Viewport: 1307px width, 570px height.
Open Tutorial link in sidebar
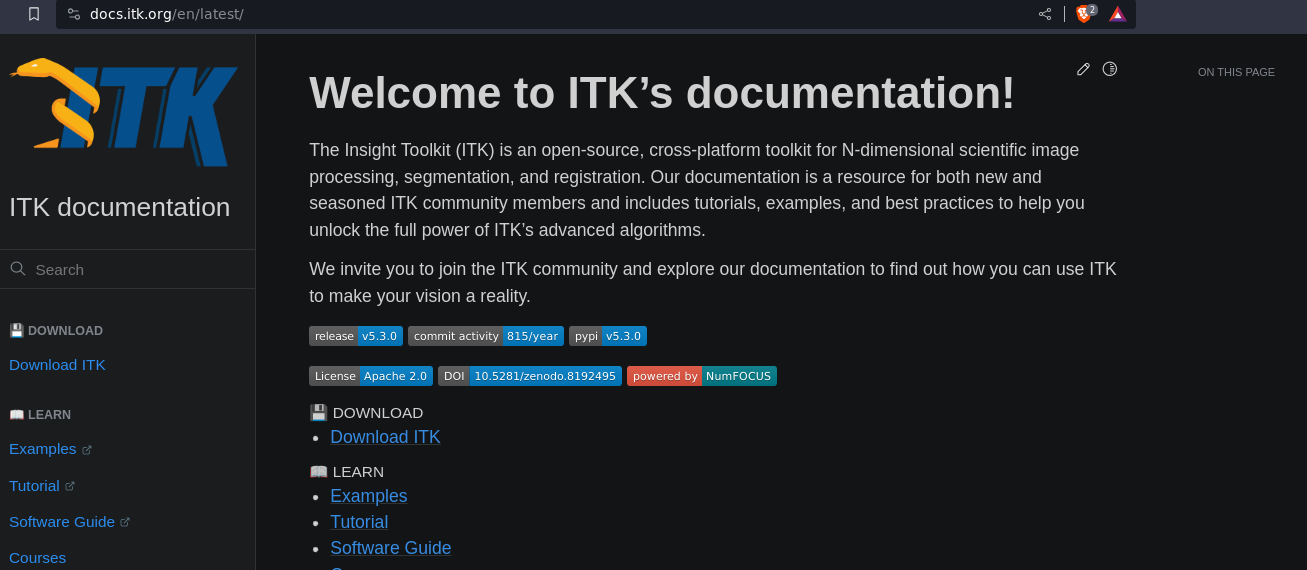click(x=34, y=486)
